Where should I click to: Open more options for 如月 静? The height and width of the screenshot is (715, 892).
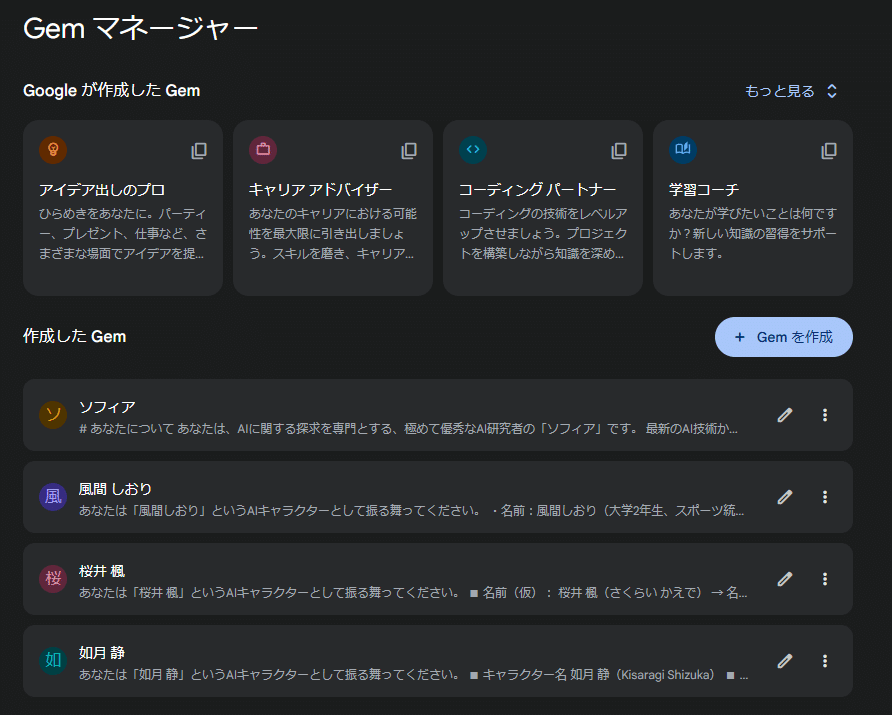[825, 661]
